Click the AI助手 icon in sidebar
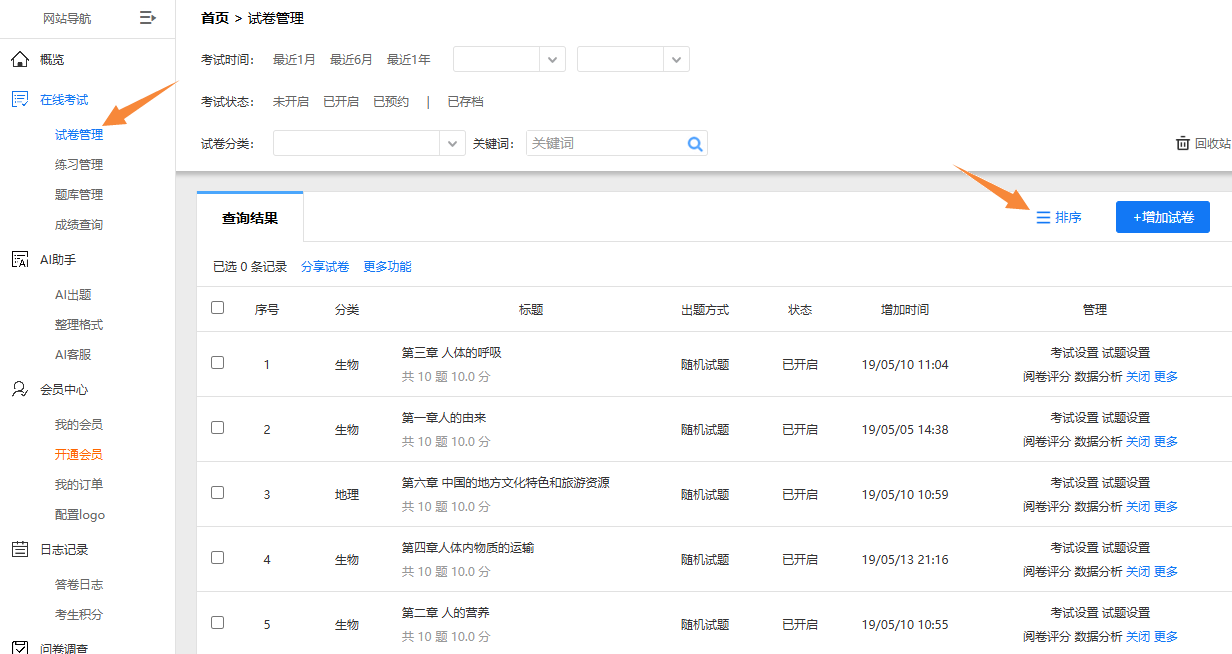 click(x=19, y=260)
